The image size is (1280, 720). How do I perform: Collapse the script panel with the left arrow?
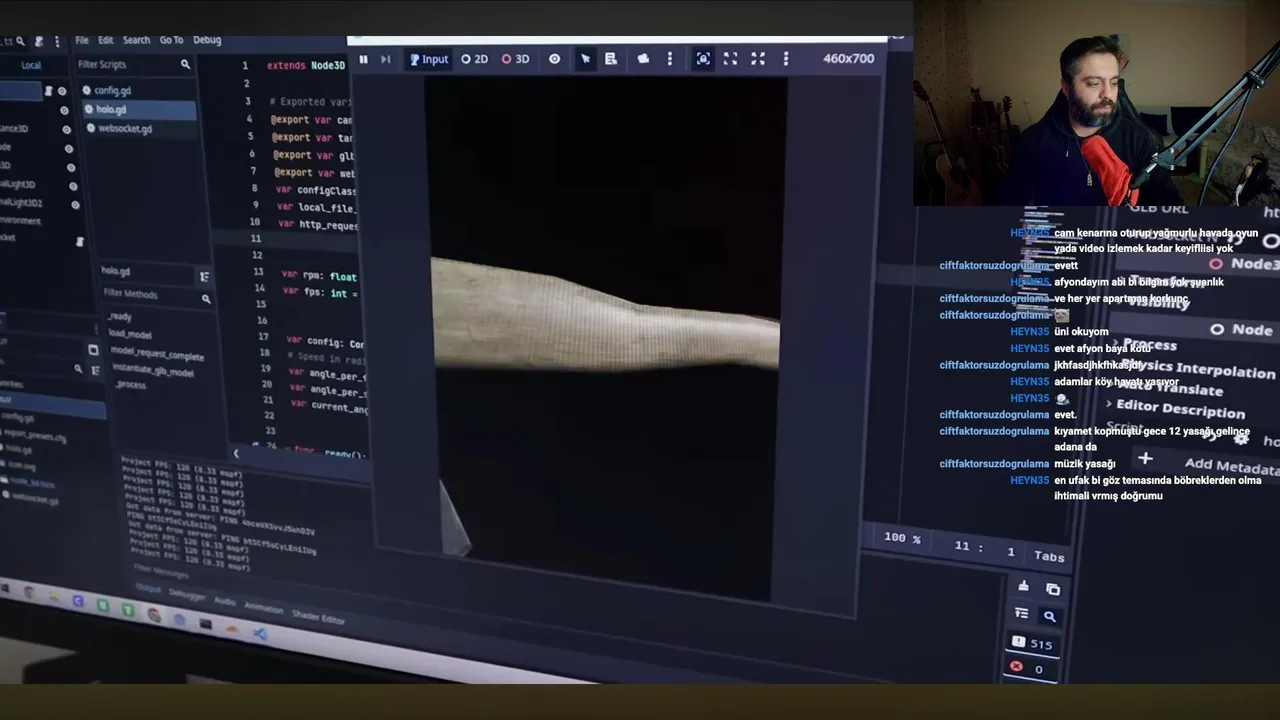[x=236, y=453]
